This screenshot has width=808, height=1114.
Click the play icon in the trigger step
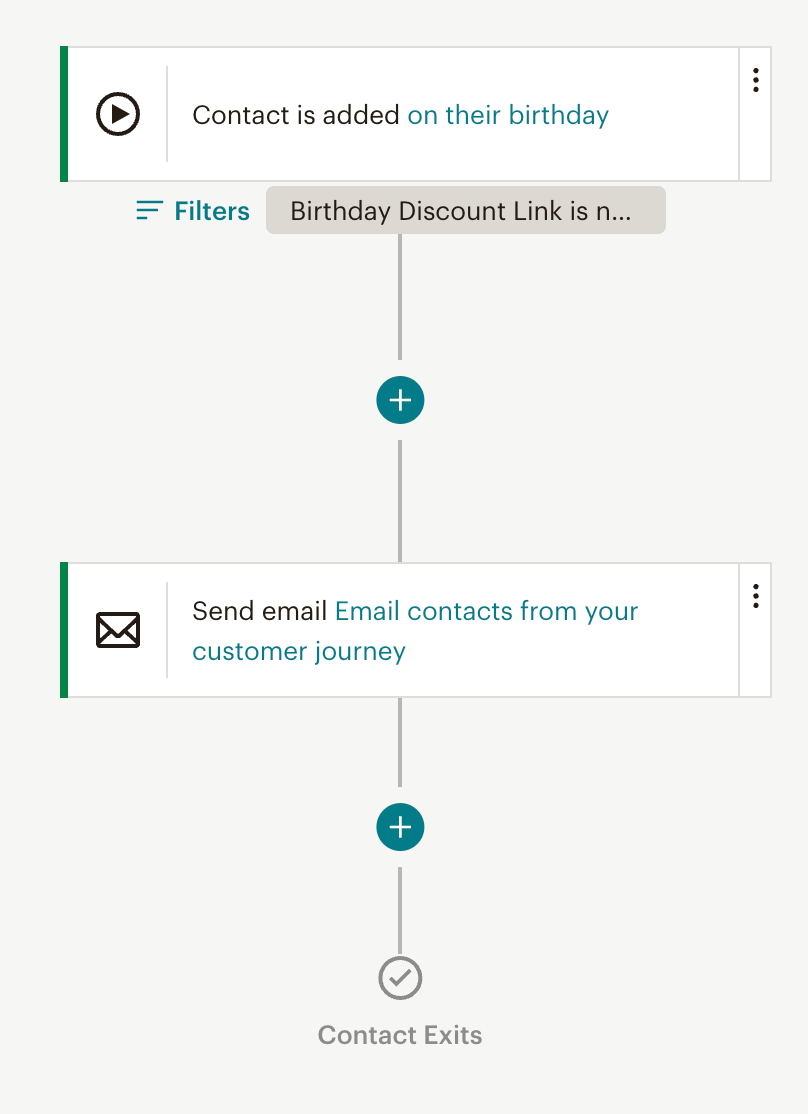(118, 114)
